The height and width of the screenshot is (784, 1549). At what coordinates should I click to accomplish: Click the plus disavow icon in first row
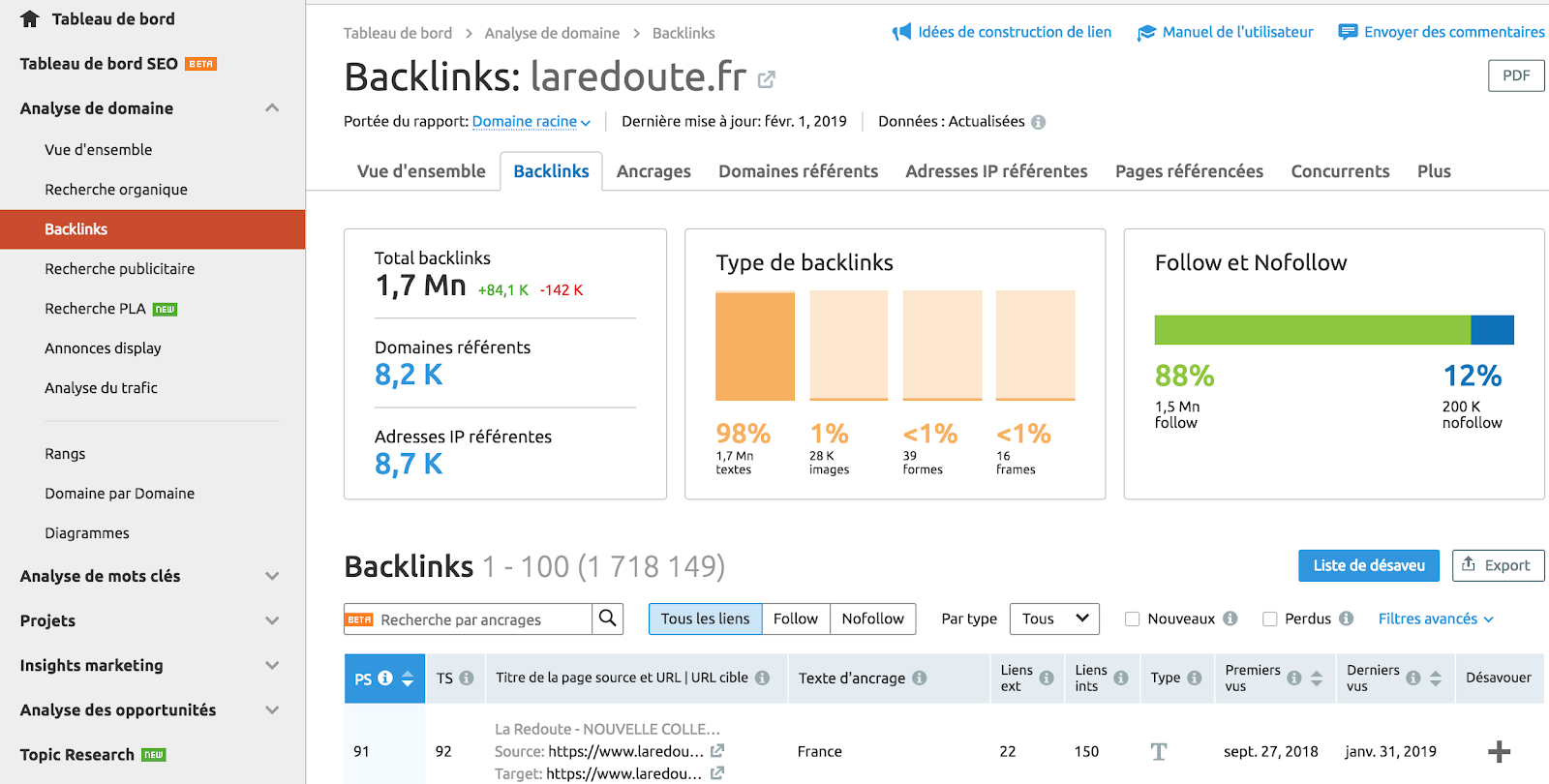[x=1499, y=751]
